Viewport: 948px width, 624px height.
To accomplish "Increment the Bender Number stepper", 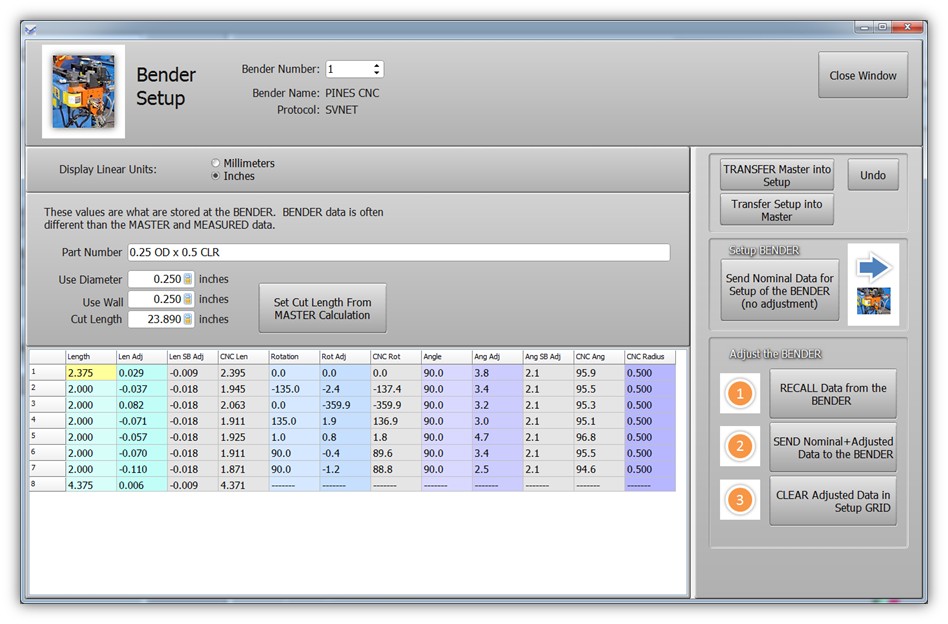I will (x=377, y=66).
